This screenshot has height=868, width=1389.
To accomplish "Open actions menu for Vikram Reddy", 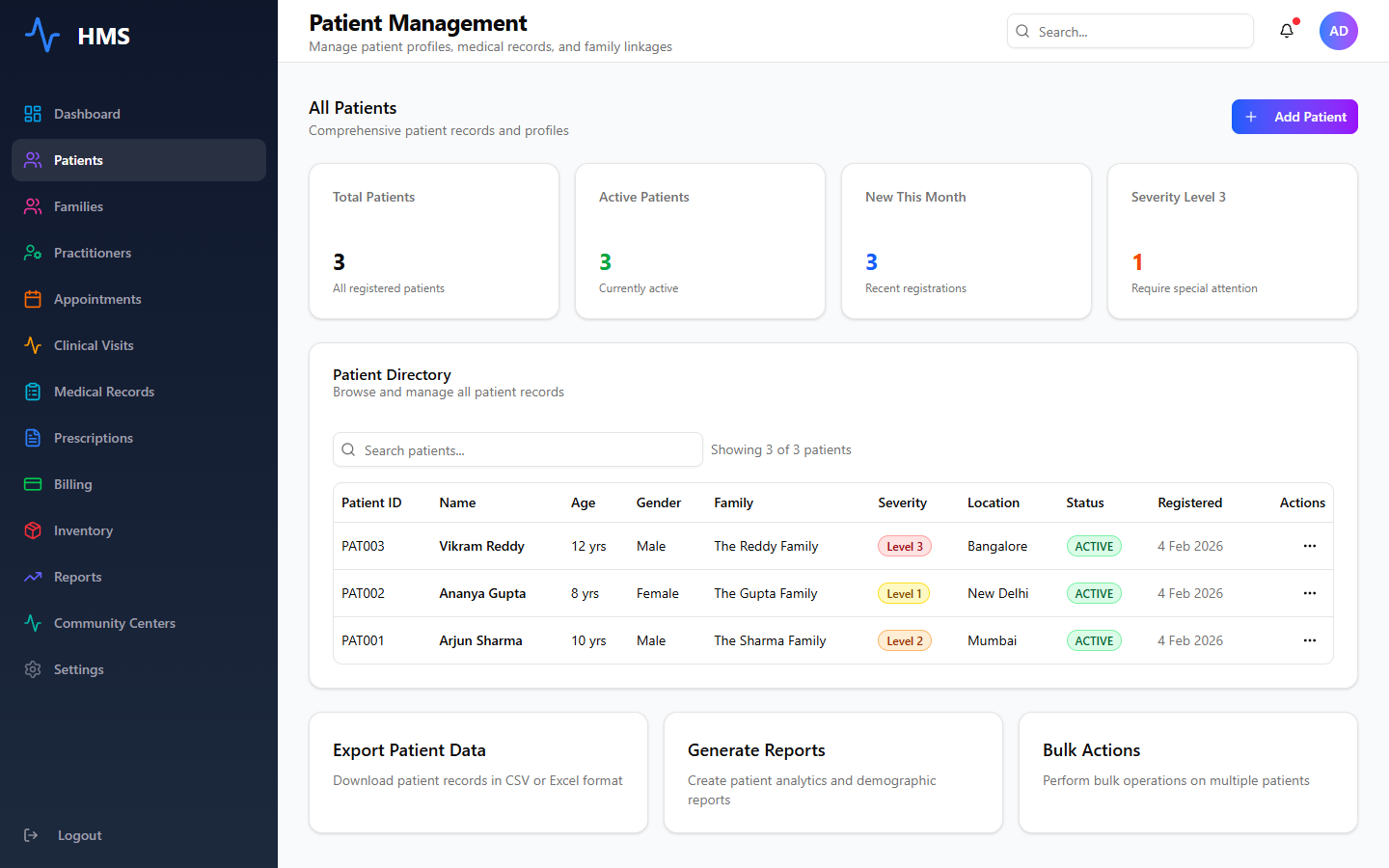I will click(1310, 546).
